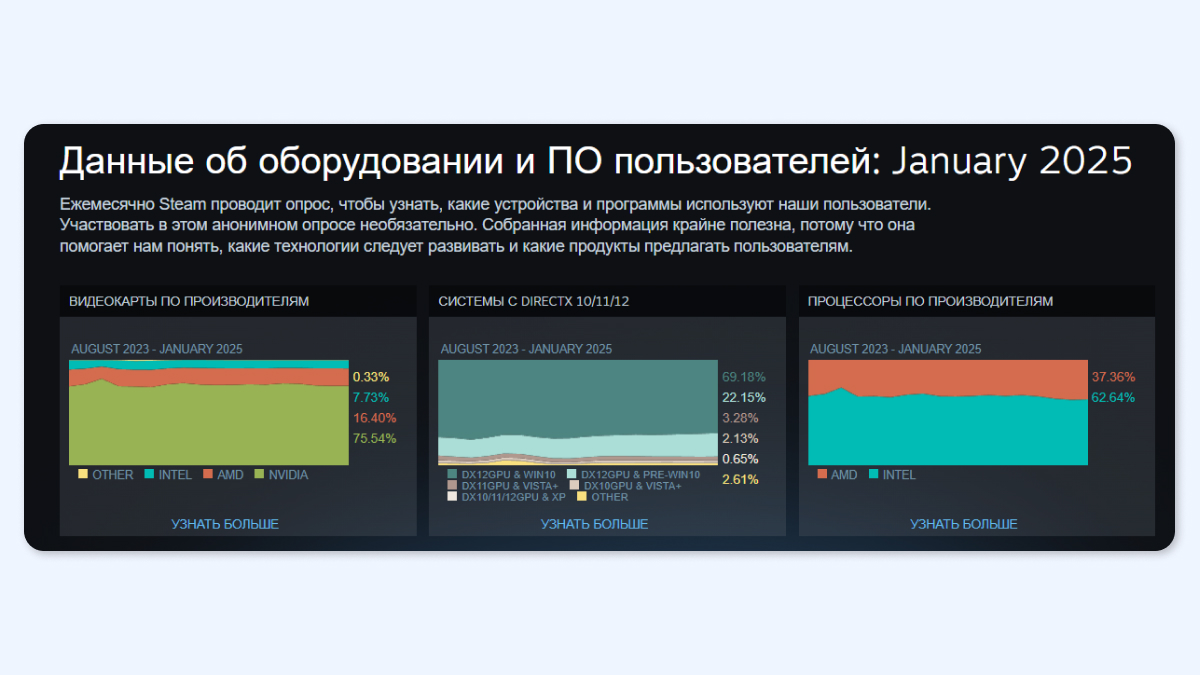
Task: Click the DX10GPU & VISTA+ legend swatch
Action: click(575, 485)
